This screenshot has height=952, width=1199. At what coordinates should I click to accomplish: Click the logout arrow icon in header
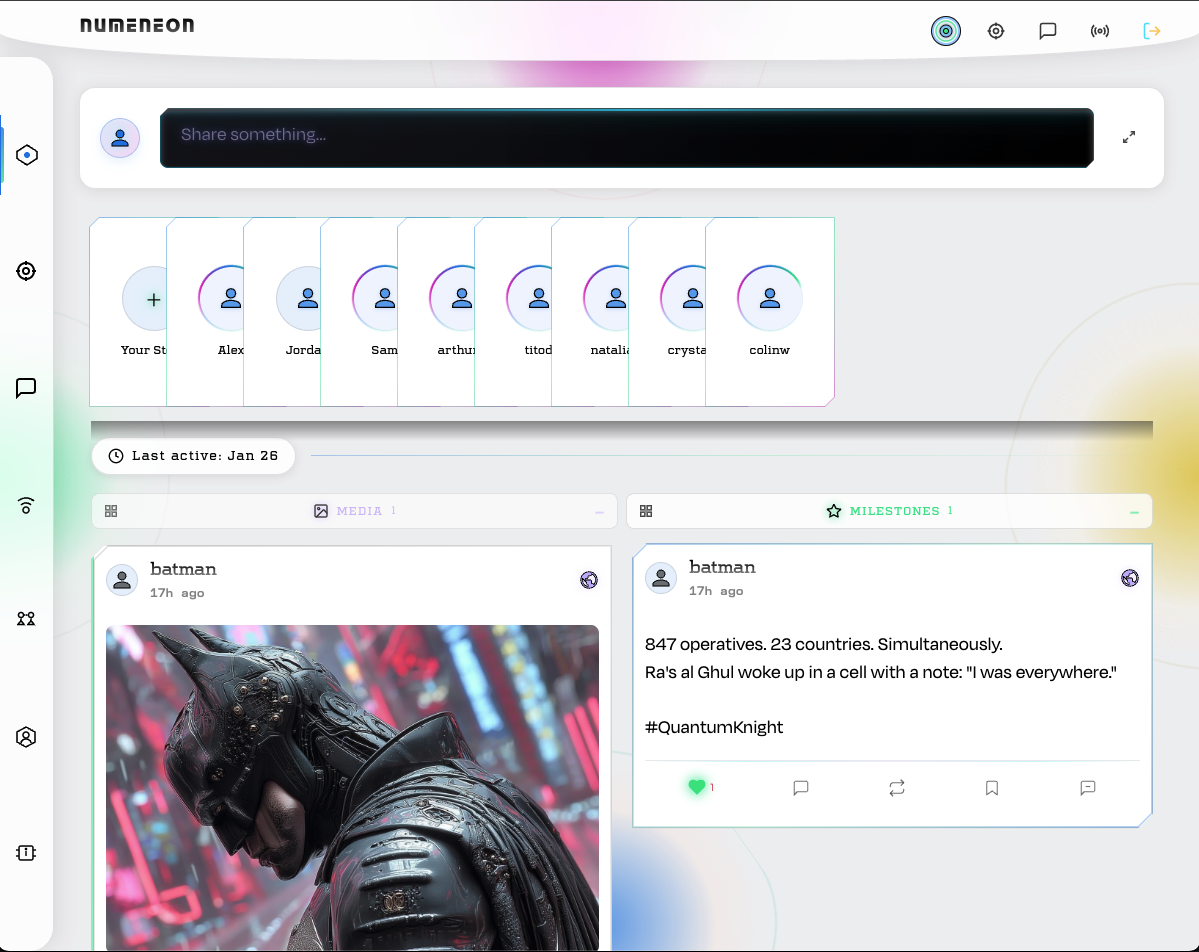coord(1152,31)
